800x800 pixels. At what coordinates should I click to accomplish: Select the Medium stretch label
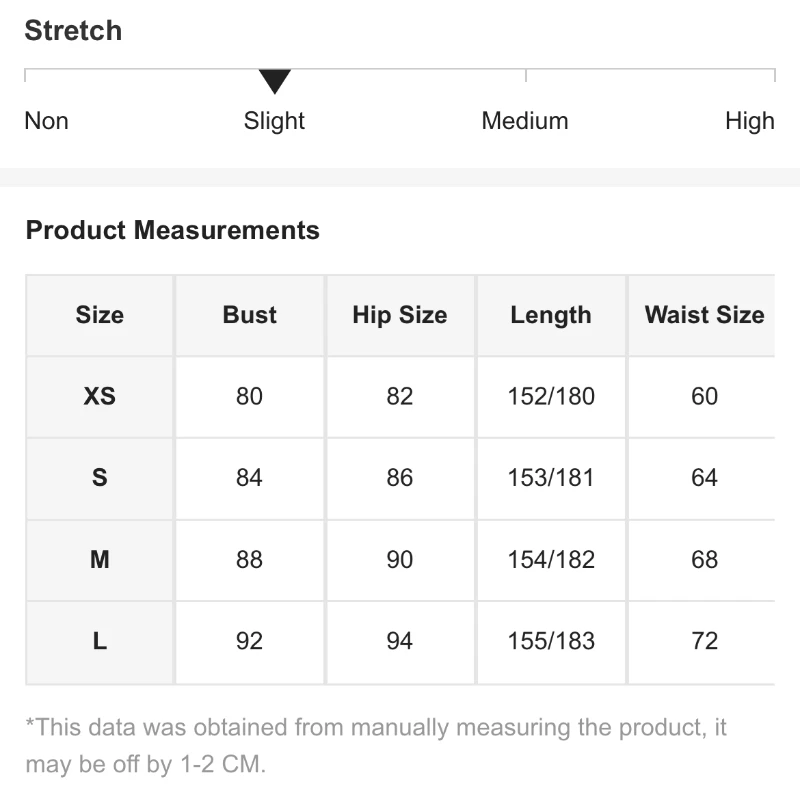tap(525, 121)
